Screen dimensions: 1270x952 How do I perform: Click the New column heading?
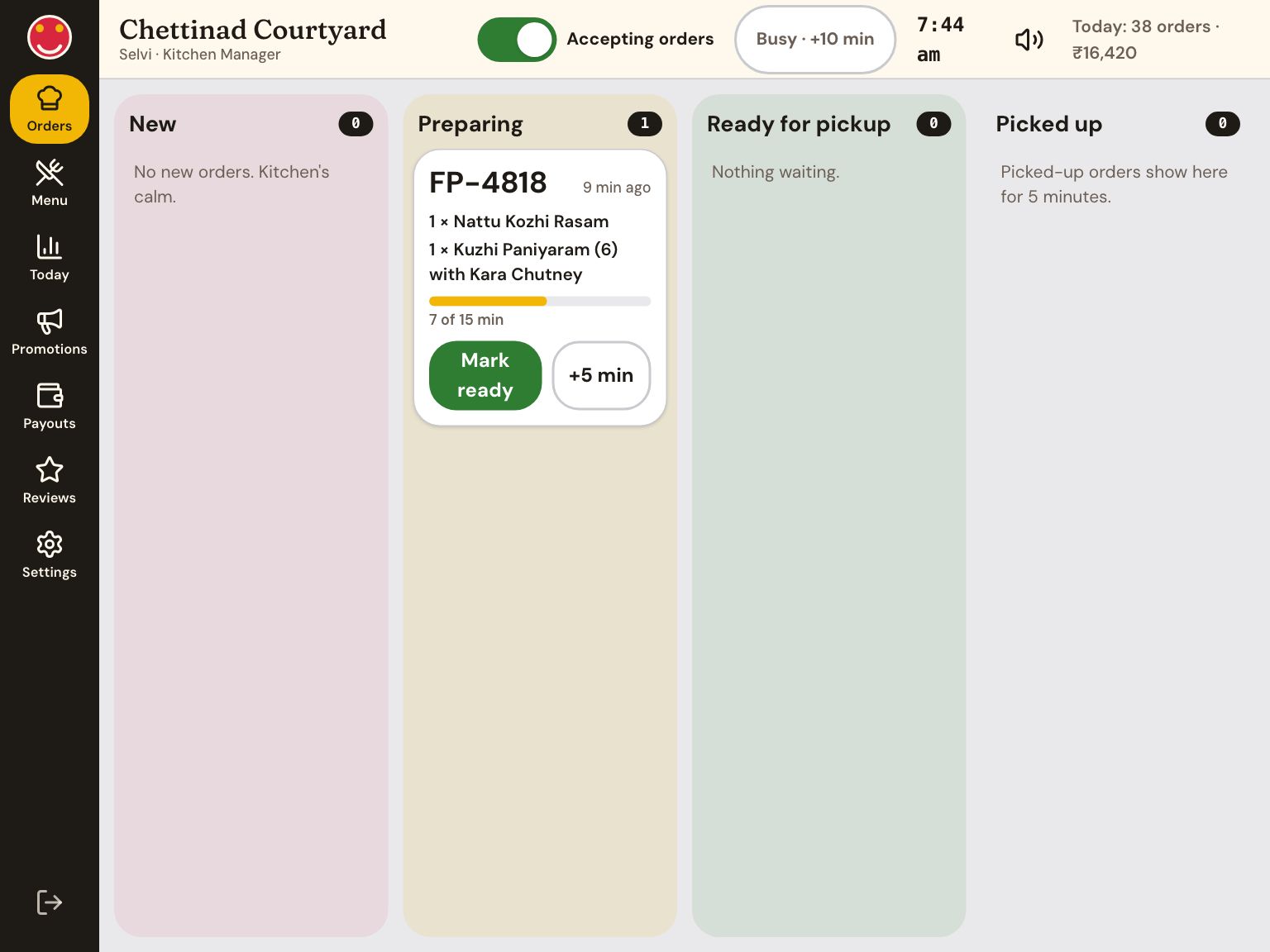(x=153, y=124)
